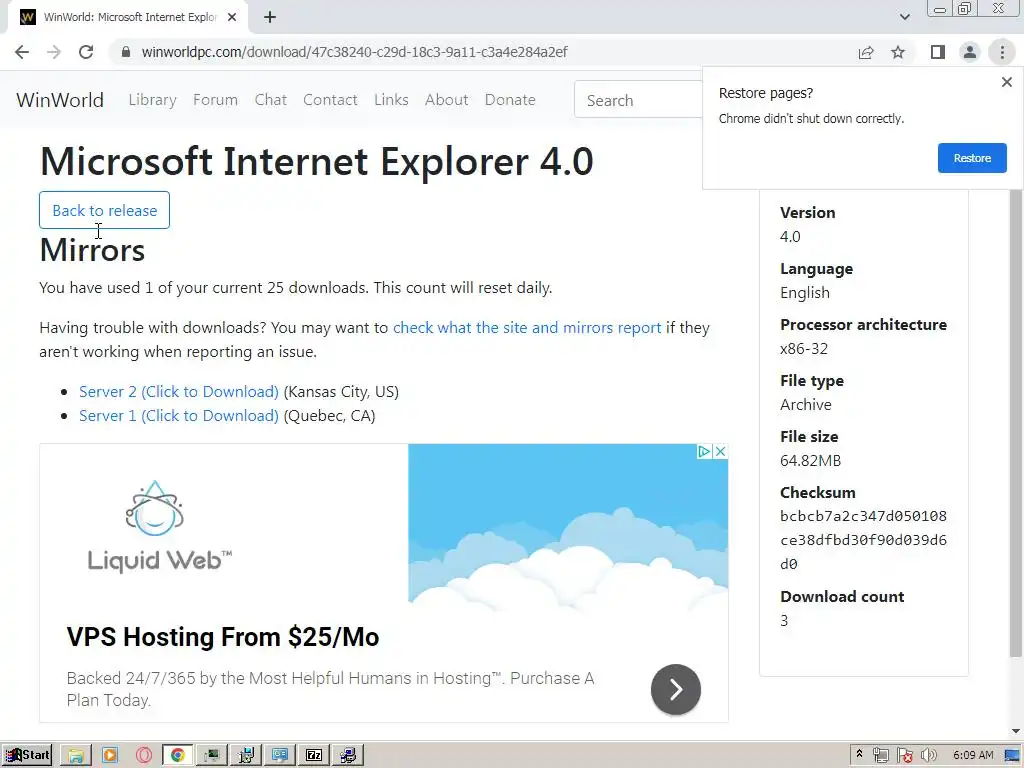Open the Chrome side panel
Image resolution: width=1024 pixels, height=768 pixels.
[938, 52]
